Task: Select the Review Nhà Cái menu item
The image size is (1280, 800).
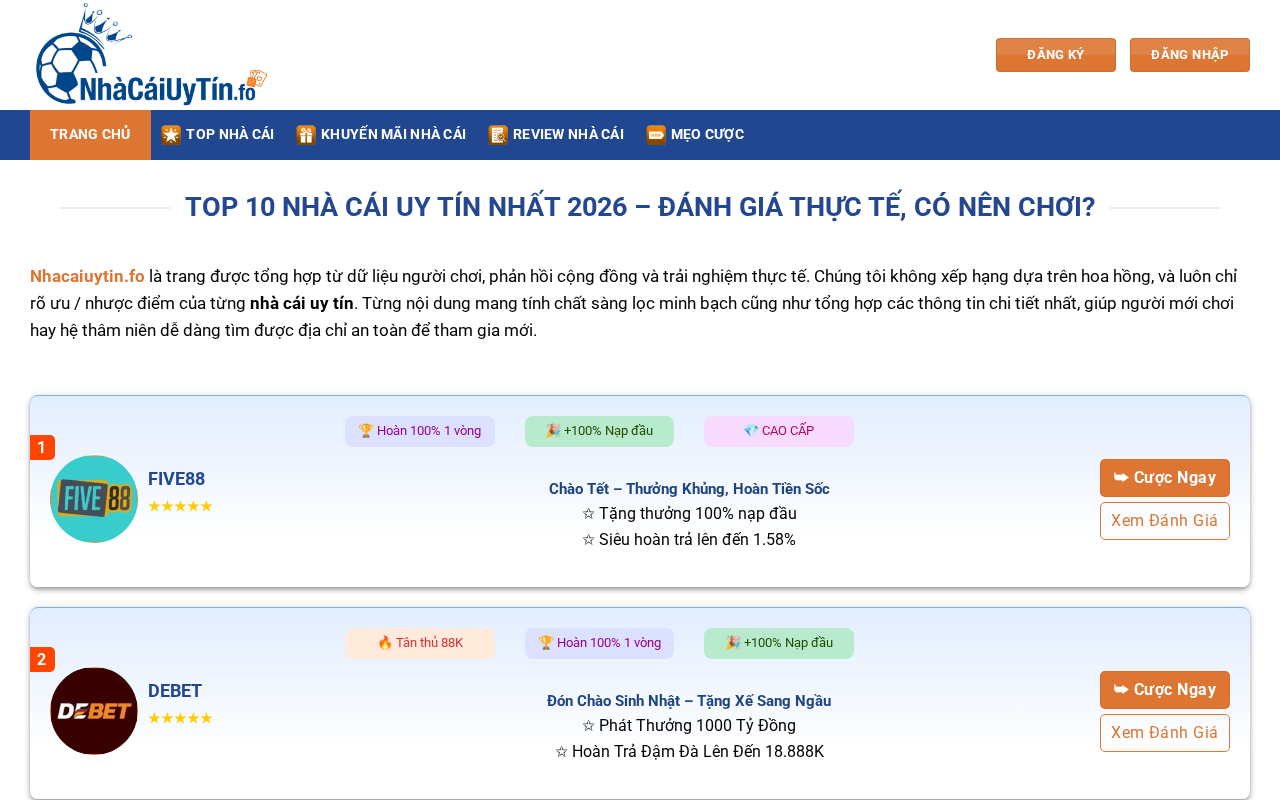Action: 556,135
